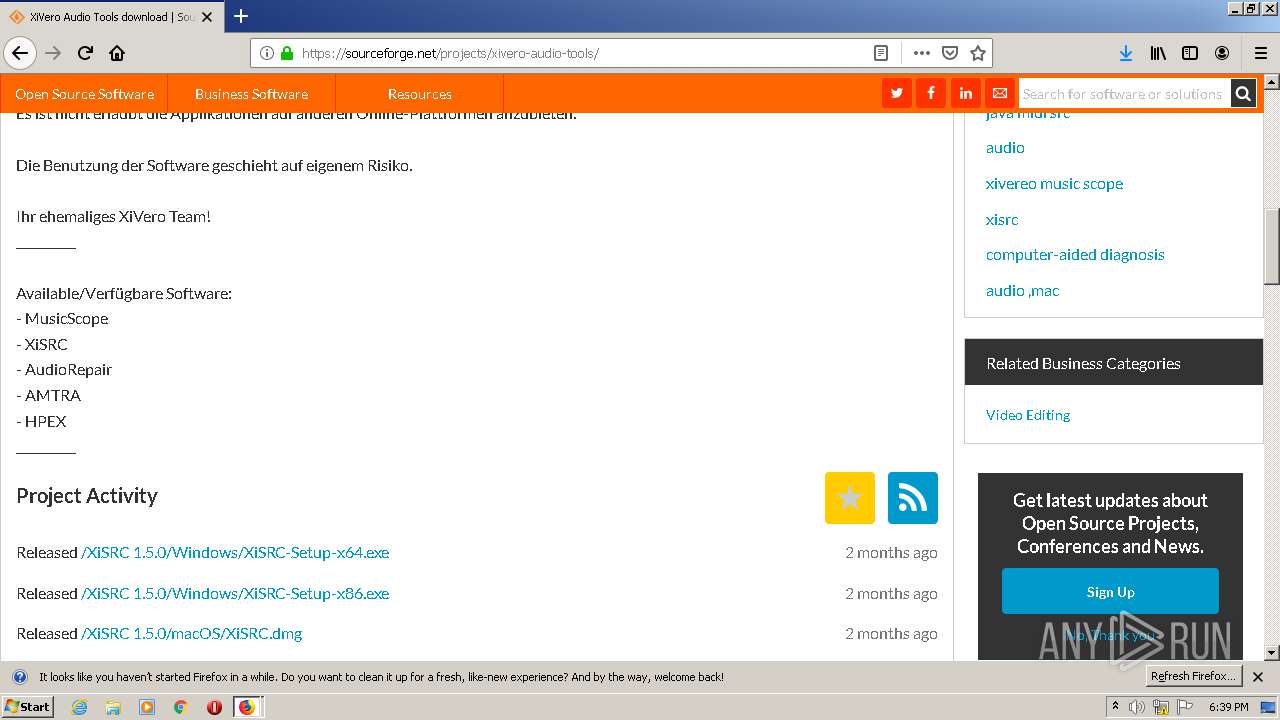1280x720 pixels.
Task: Click the Refresh Firefox button
Action: pyautogui.click(x=1193, y=677)
